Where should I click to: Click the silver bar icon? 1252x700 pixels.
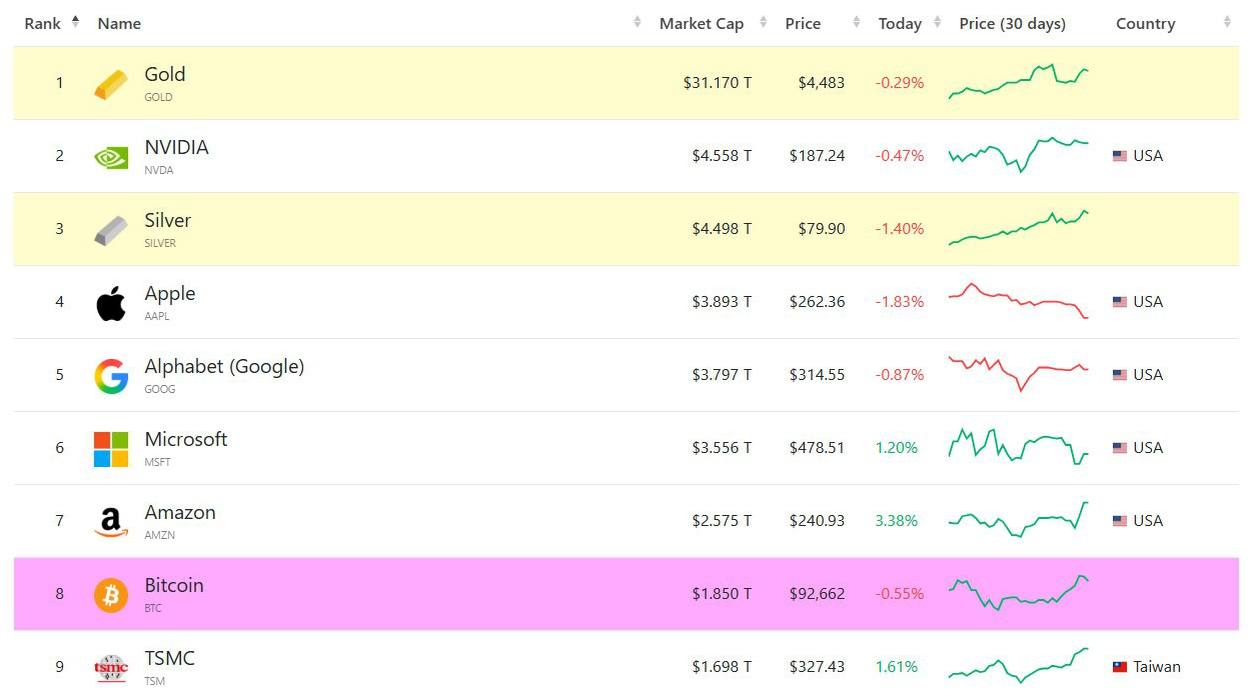[x=111, y=230]
